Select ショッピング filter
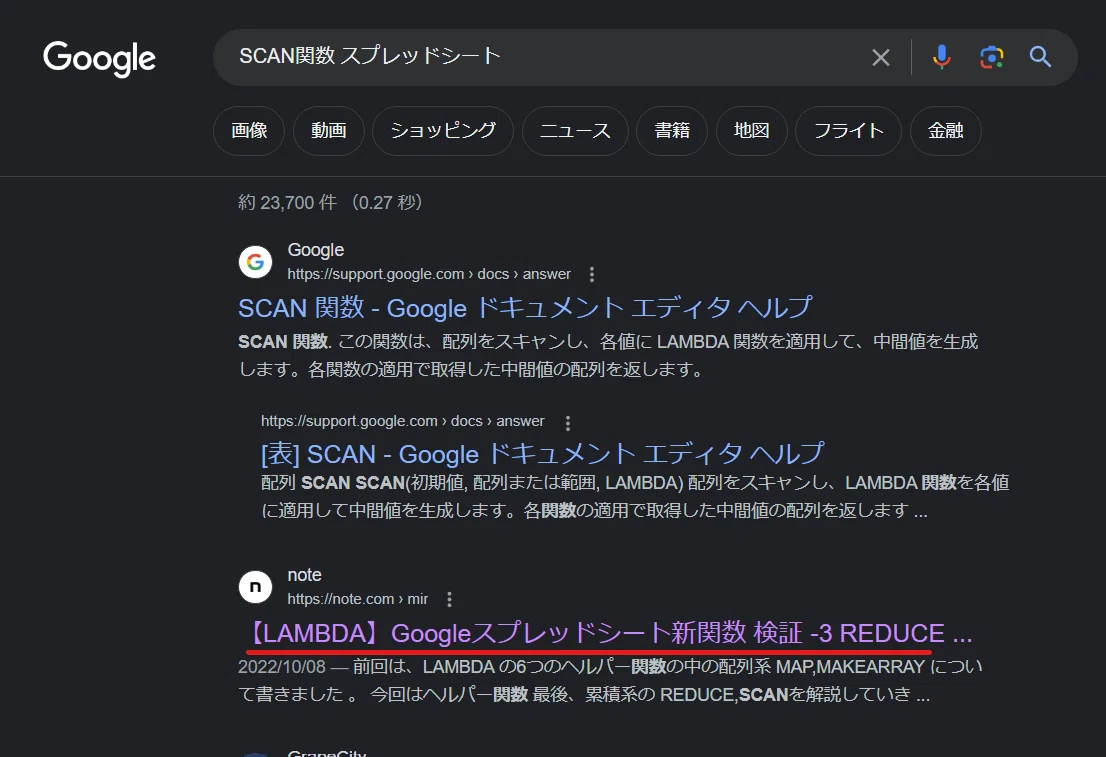This screenshot has width=1106, height=757. [443, 131]
